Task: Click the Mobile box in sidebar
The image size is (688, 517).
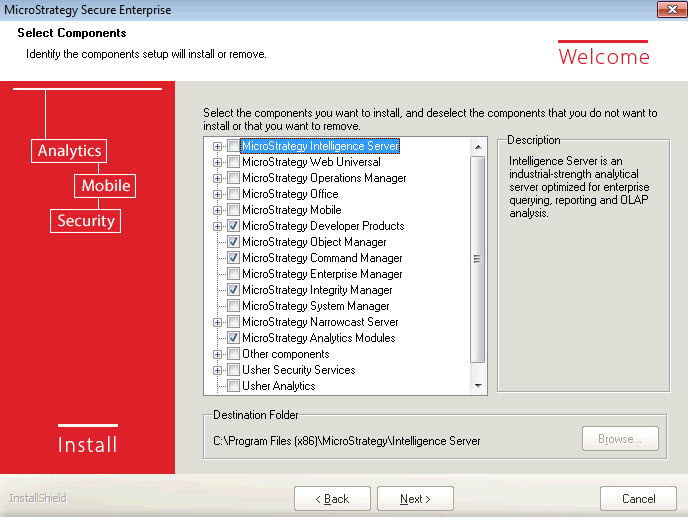Action: coord(105,186)
